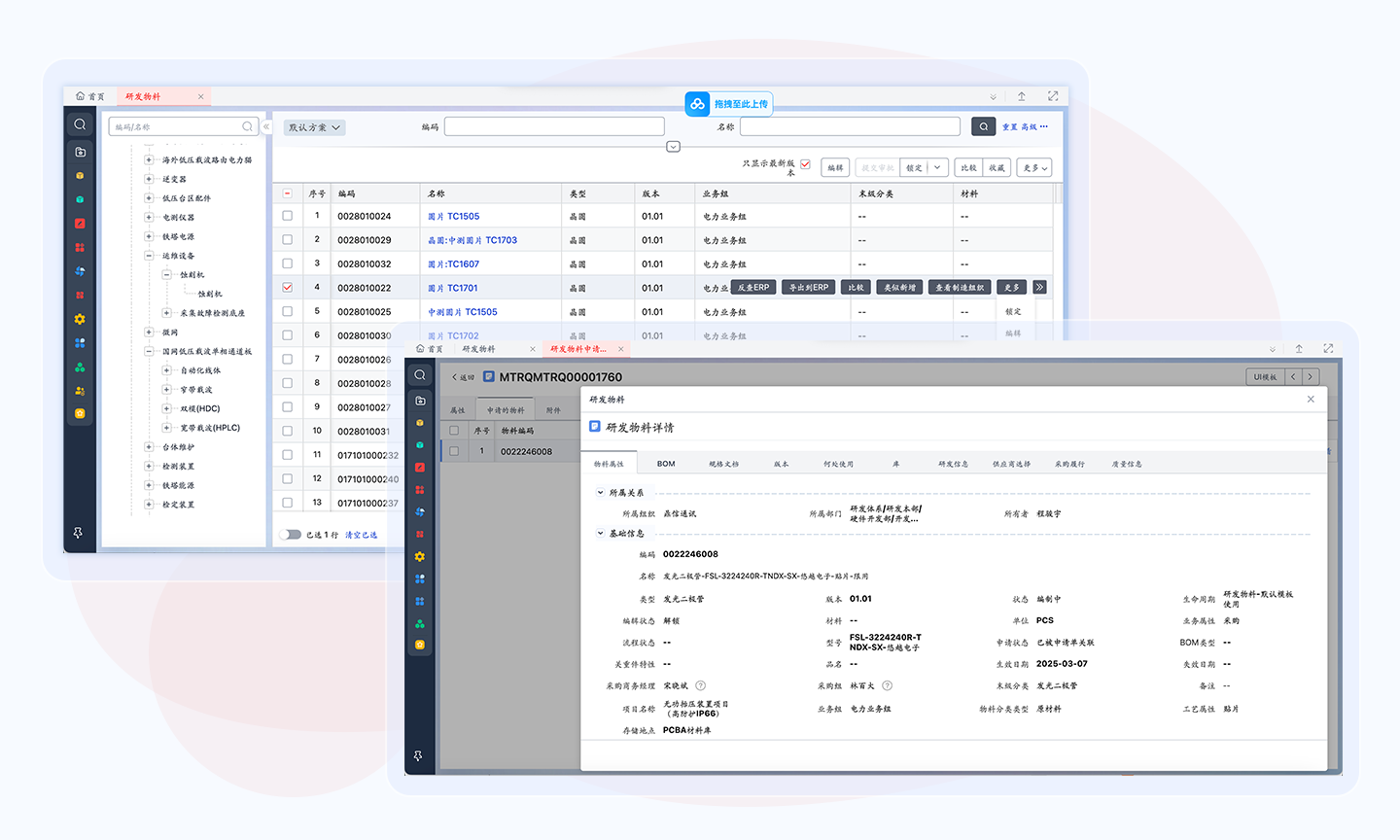Toggle the 已选1行 switch
1400x840 pixels.
291,535
